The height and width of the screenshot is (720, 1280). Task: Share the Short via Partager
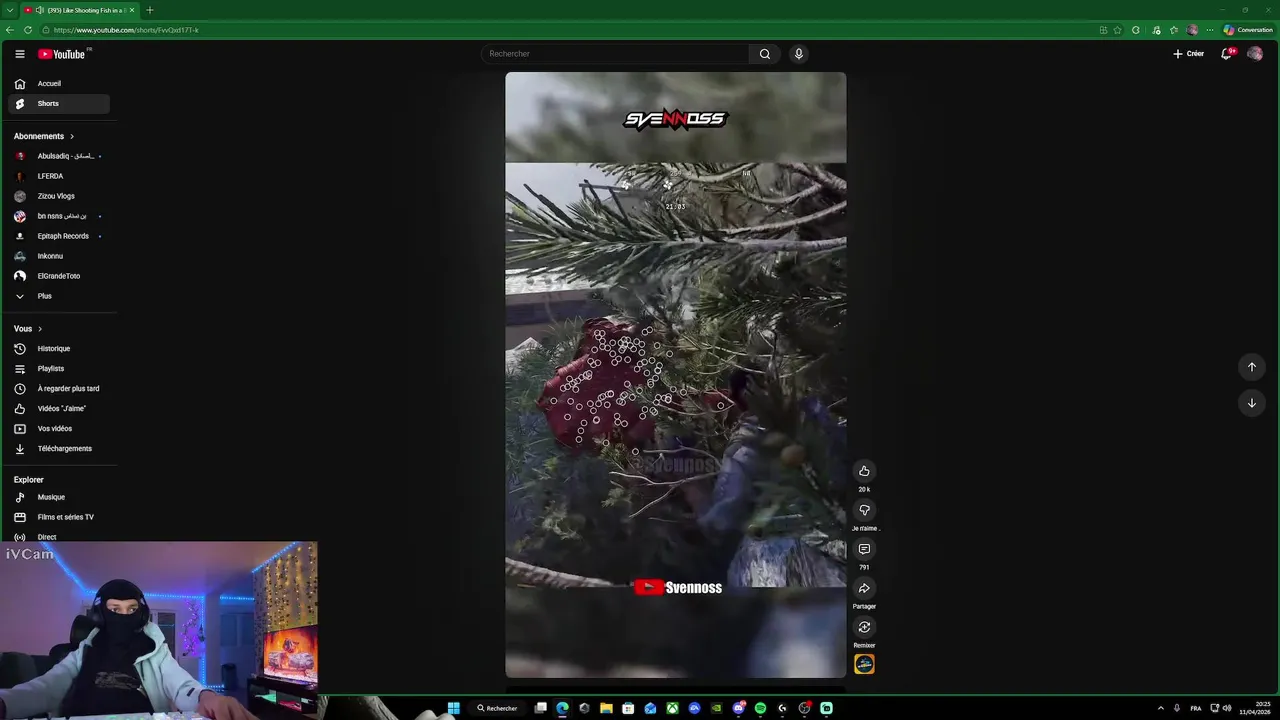point(864,588)
